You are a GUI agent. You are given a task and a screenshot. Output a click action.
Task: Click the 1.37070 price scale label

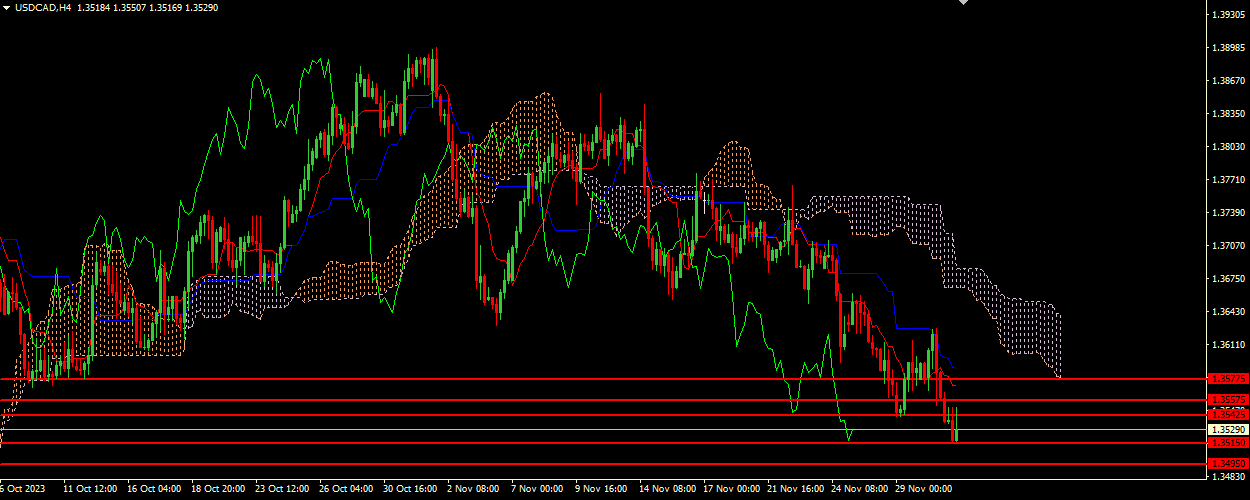pyautogui.click(x=1227, y=246)
